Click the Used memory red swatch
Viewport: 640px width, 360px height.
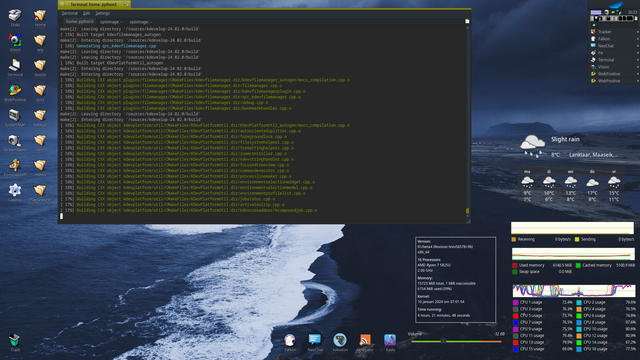(515, 265)
